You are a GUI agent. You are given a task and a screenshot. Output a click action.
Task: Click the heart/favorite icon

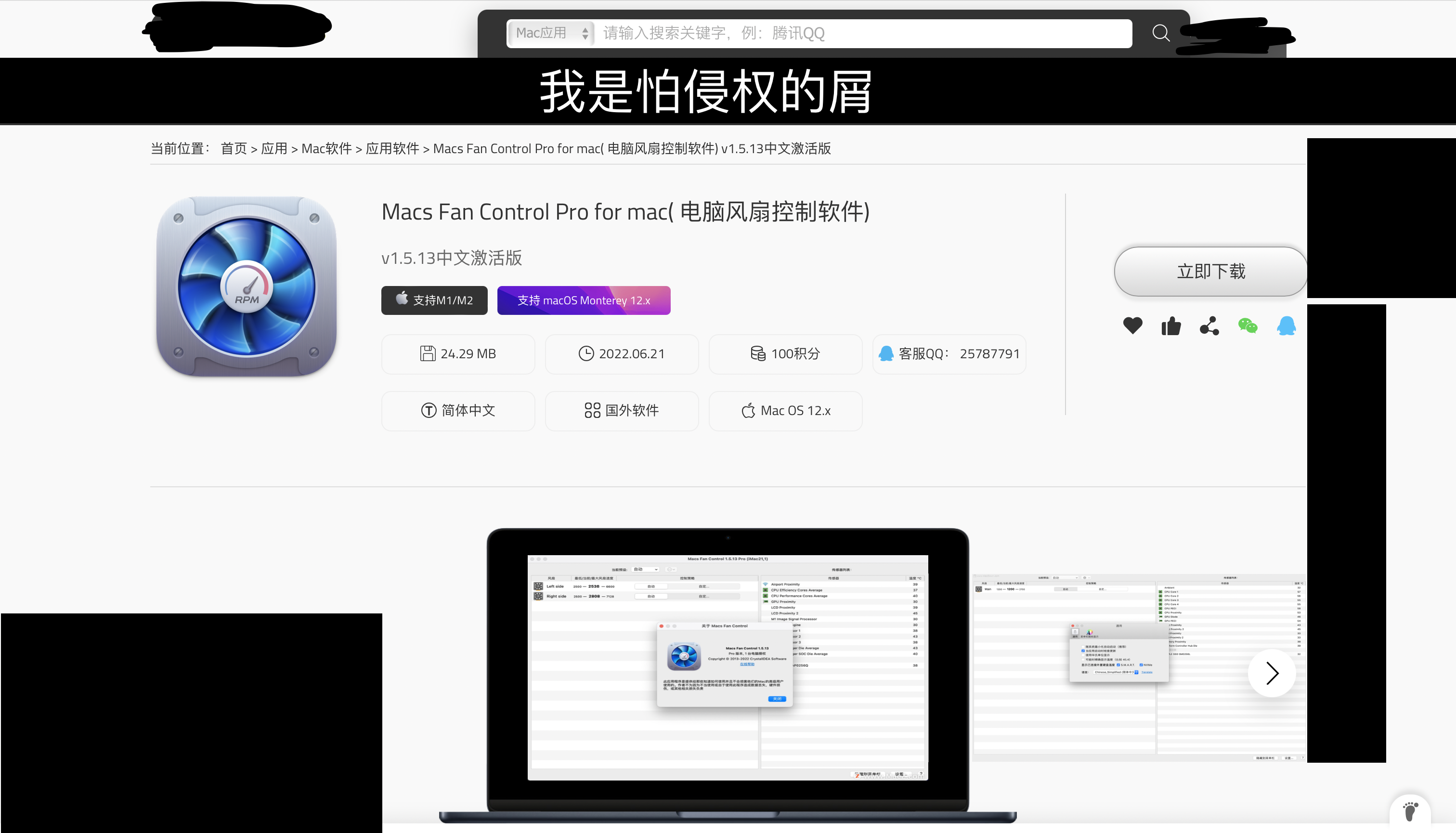(x=1132, y=326)
